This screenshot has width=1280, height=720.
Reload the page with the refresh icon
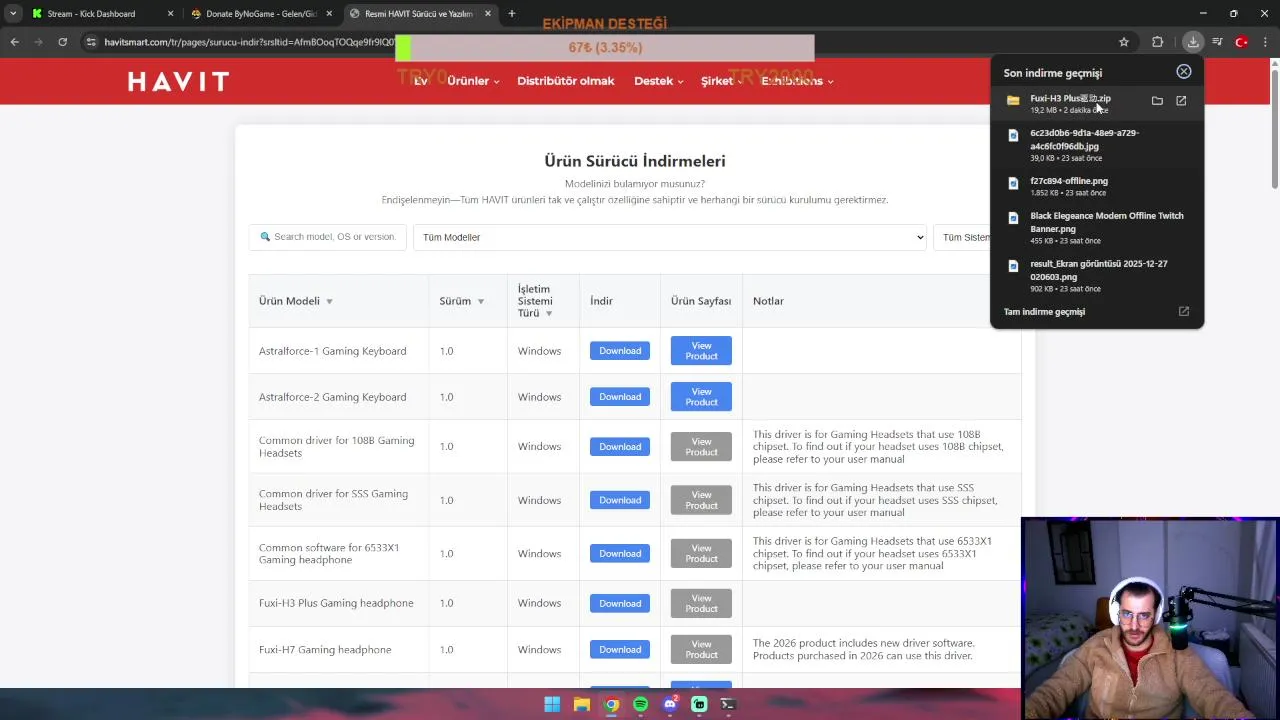(62, 42)
